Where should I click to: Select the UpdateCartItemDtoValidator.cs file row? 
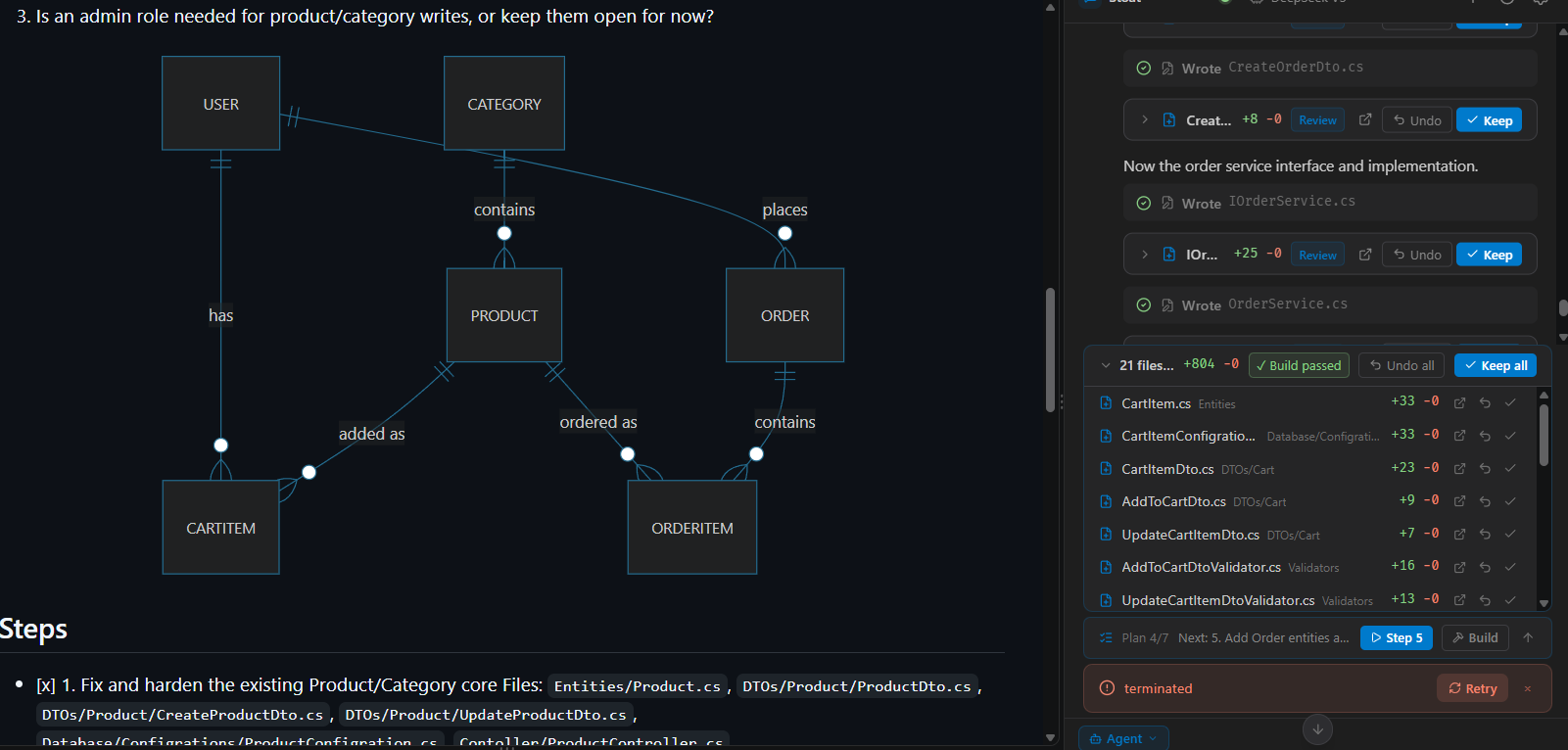[1310, 599]
